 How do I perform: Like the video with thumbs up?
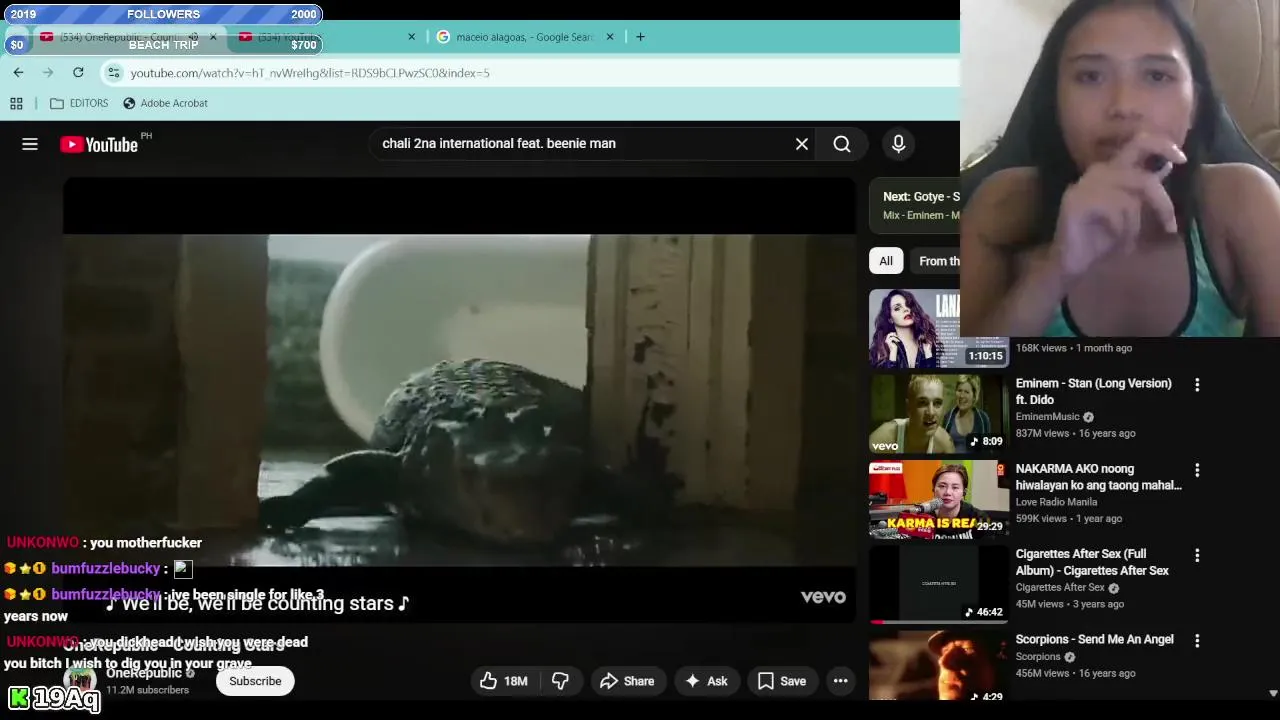(x=503, y=681)
